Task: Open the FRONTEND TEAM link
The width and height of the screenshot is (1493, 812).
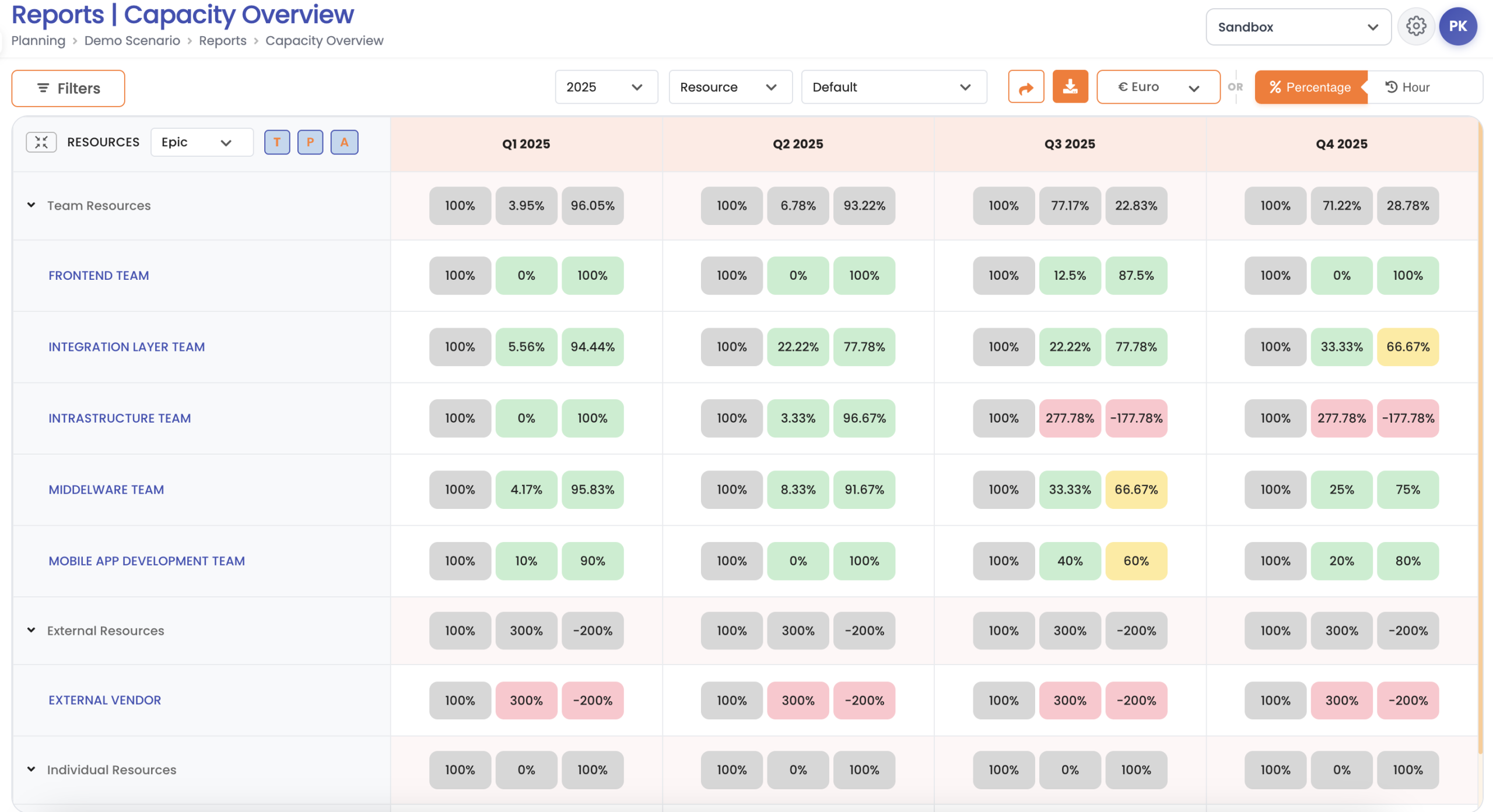Action: [99, 276]
